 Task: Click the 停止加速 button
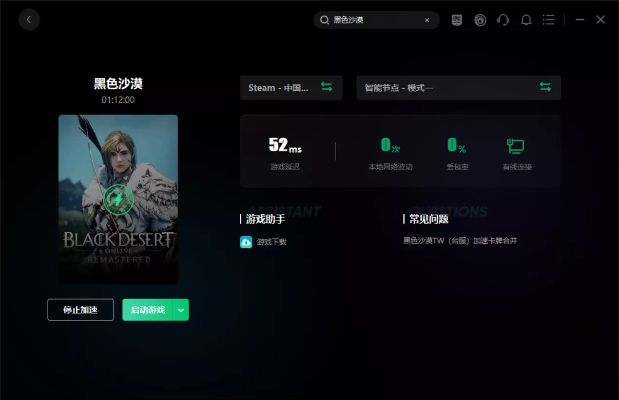click(81, 310)
